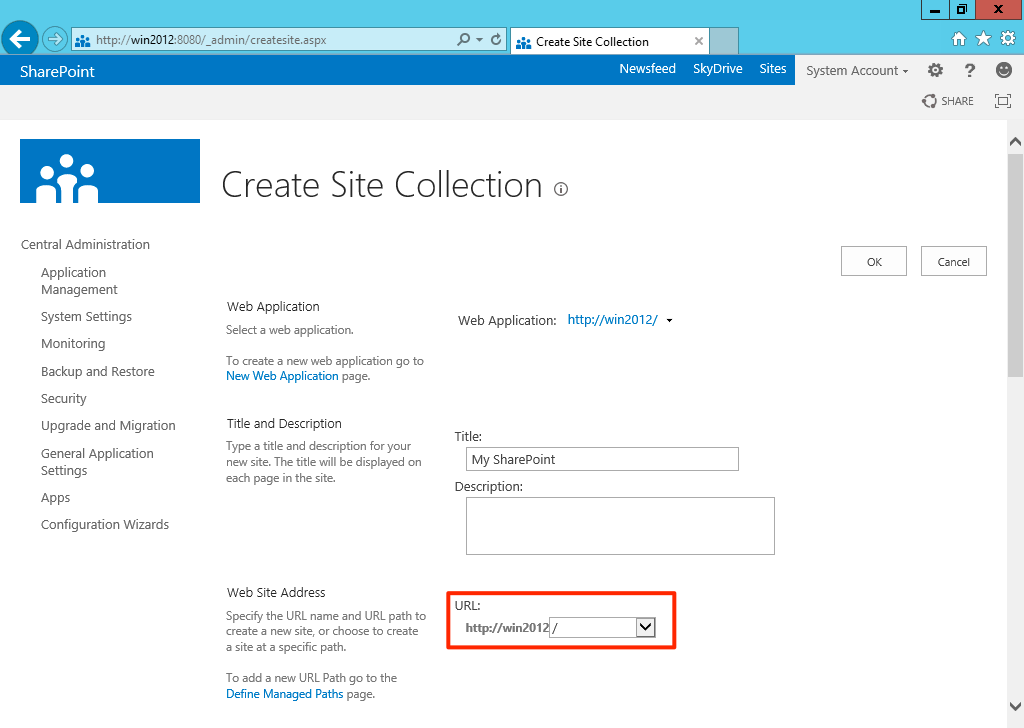Go to Central Administration
Screen dimensions: 1024x728
pos(85,244)
